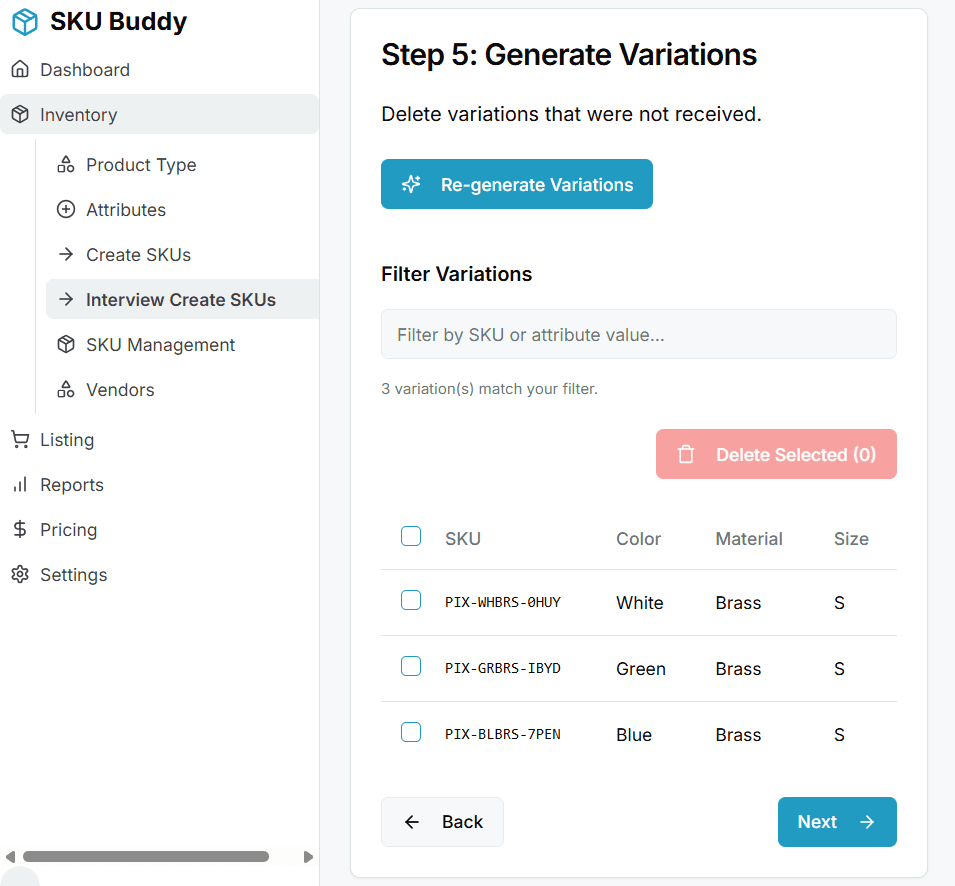Open Product Type via its hierarchy icon
This screenshot has height=886, width=955.
coord(65,164)
